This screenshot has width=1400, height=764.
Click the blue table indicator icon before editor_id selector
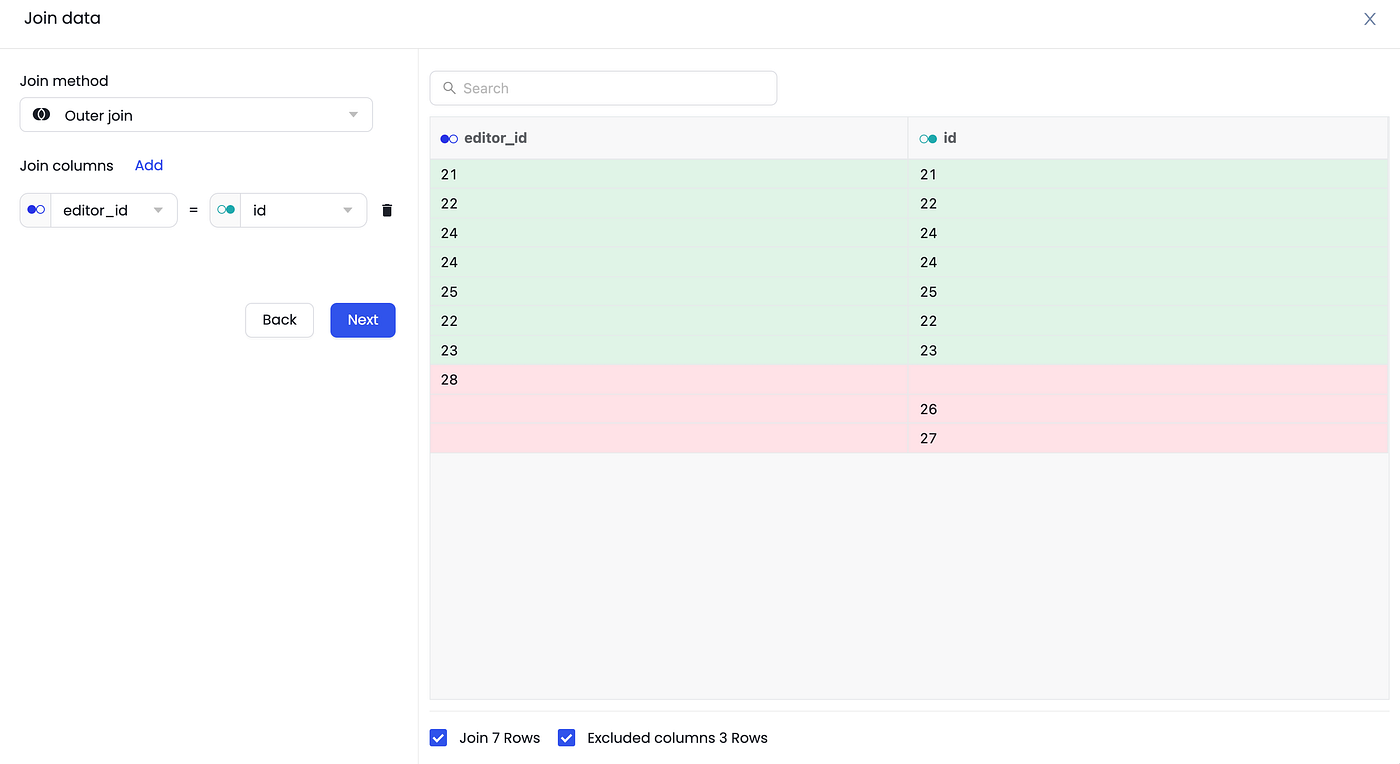pyautogui.click(x=35, y=210)
